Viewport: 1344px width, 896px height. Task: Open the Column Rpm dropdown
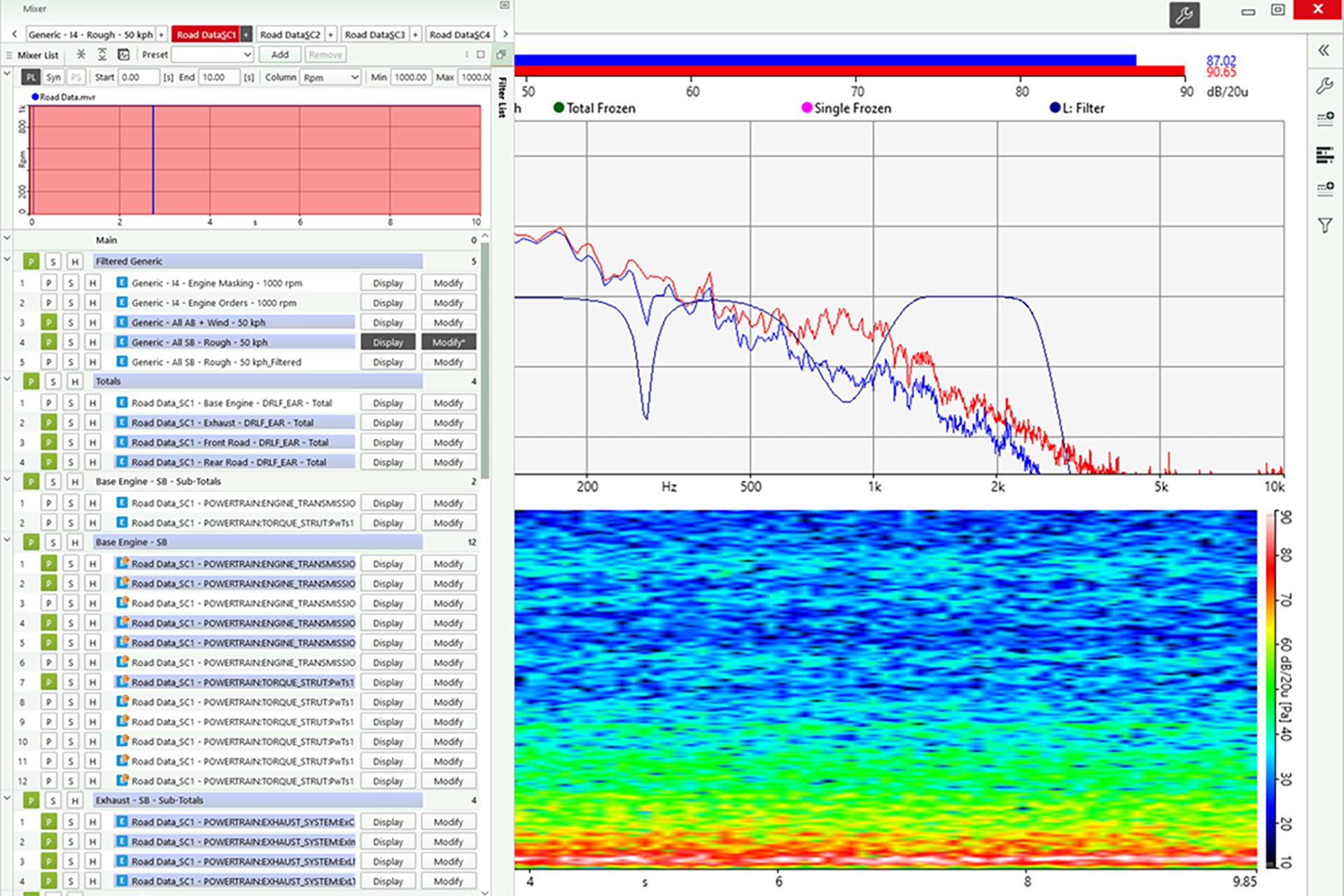point(330,78)
